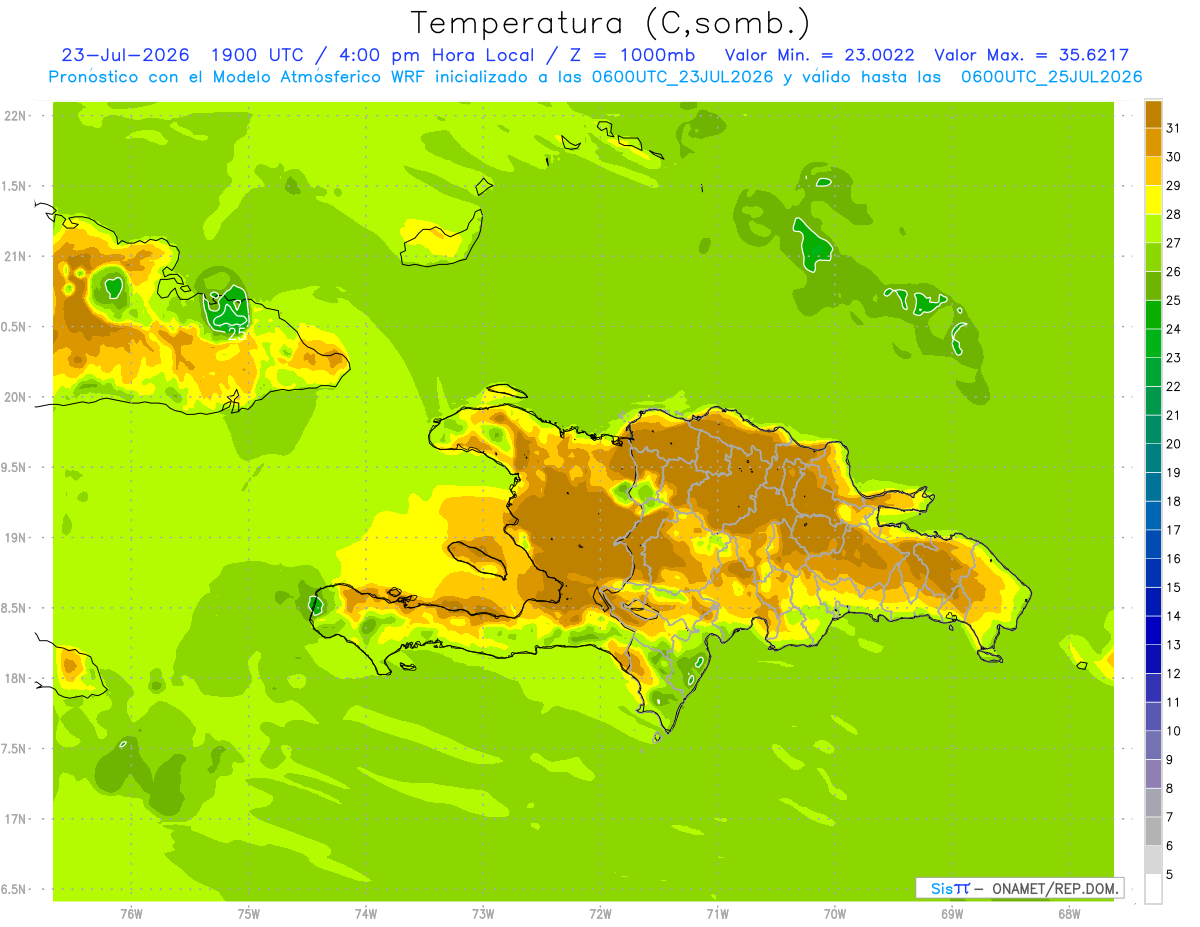Image resolution: width=1200 pixels, height=927 pixels.
Task: Select the legend value '5'
Action: tap(1170, 875)
